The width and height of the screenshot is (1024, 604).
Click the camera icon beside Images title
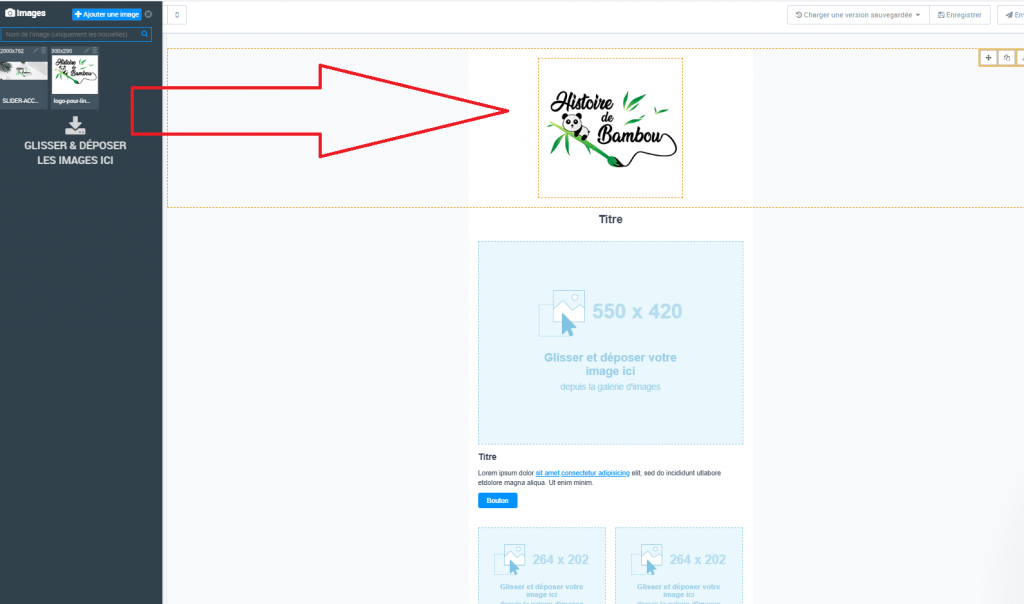[10, 12]
